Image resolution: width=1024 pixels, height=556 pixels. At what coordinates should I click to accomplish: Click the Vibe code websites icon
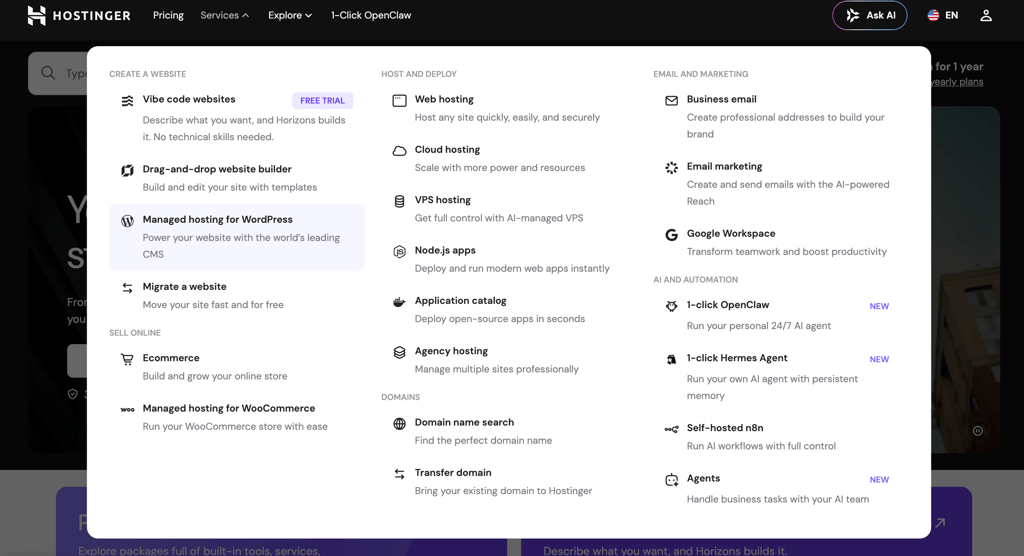pyautogui.click(x=127, y=101)
